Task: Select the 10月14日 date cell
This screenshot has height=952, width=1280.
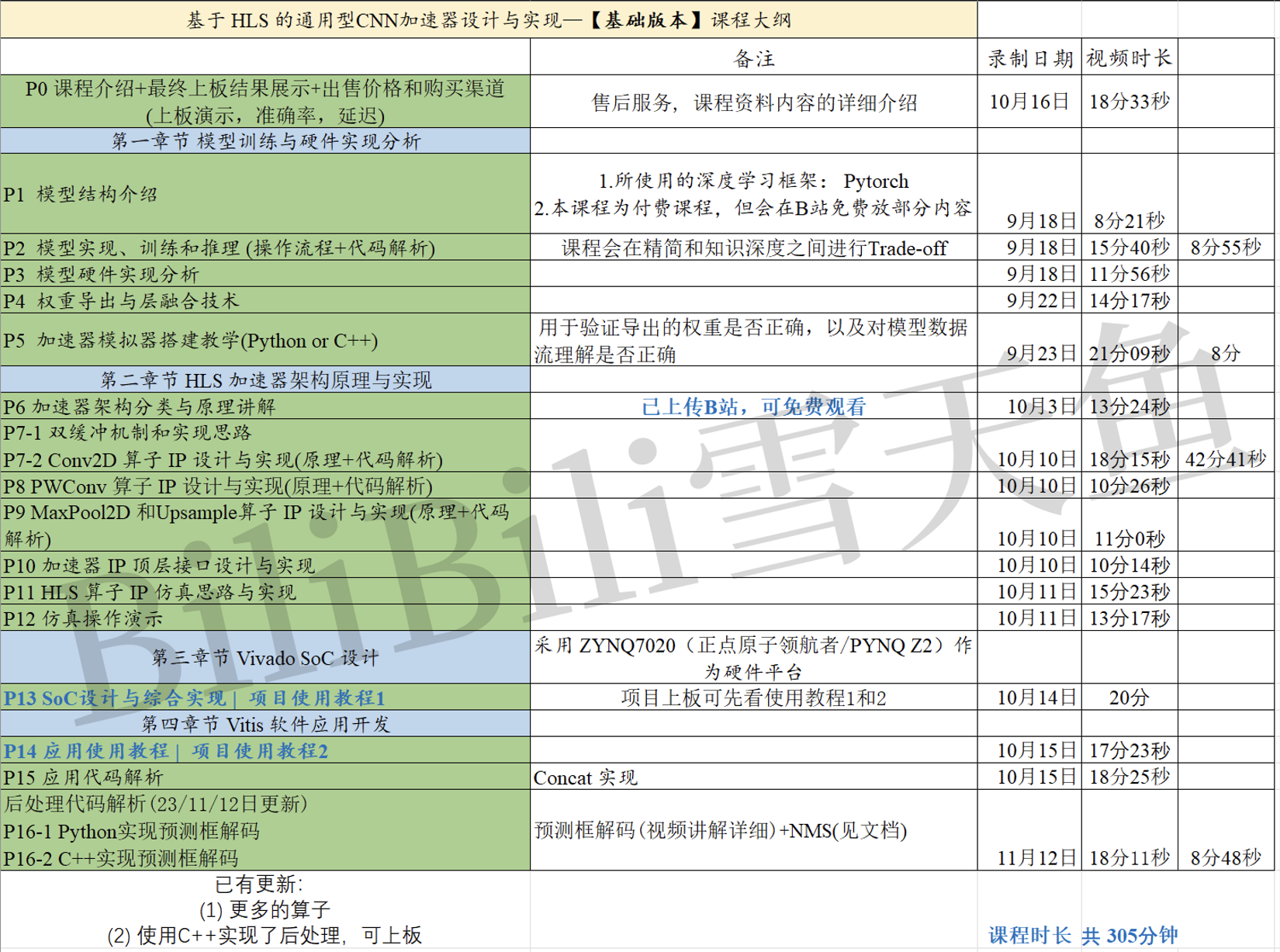Action: click(x=1029, y=698)
